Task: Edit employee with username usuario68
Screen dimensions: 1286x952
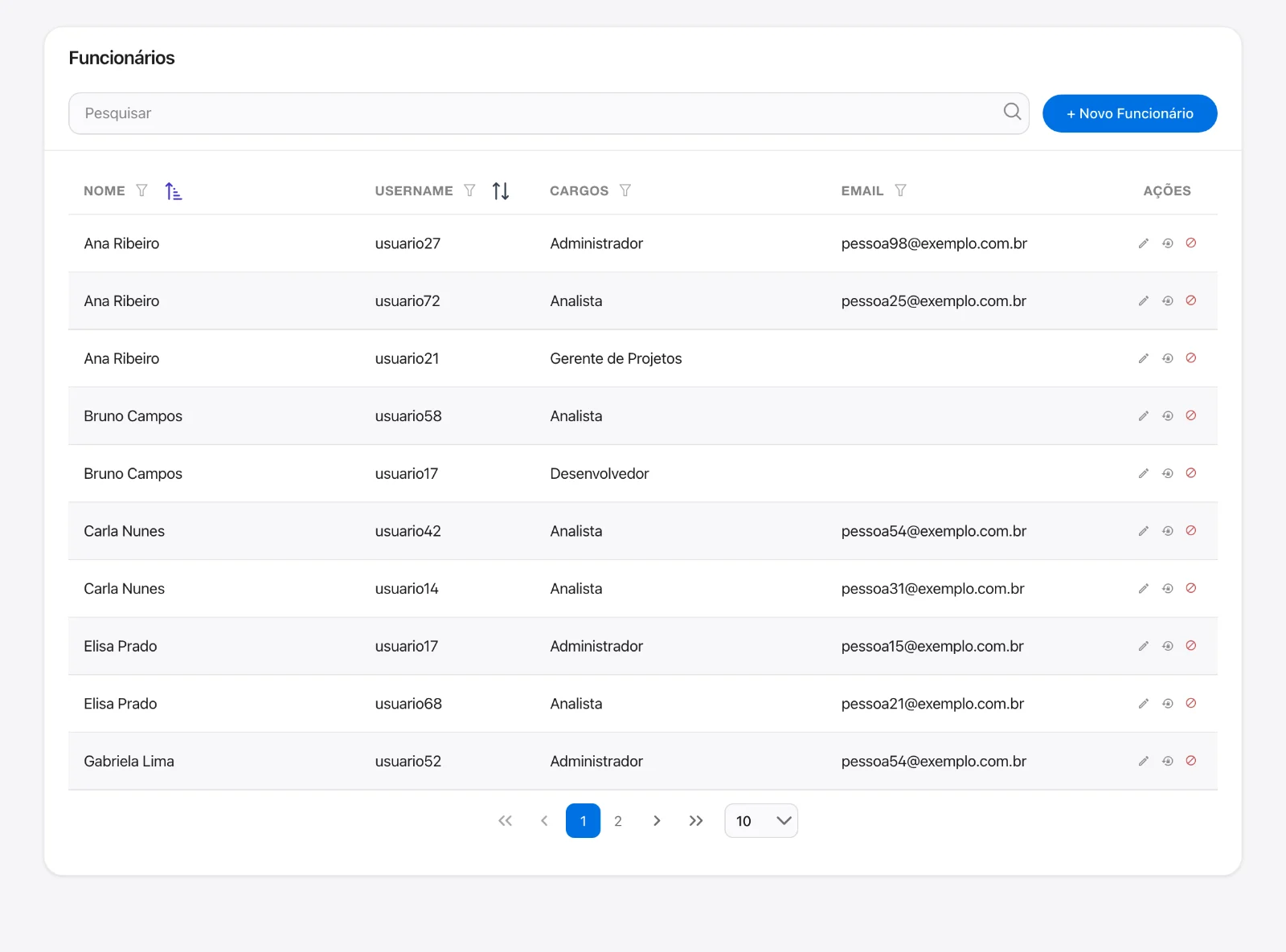Action: point(1143,704)
